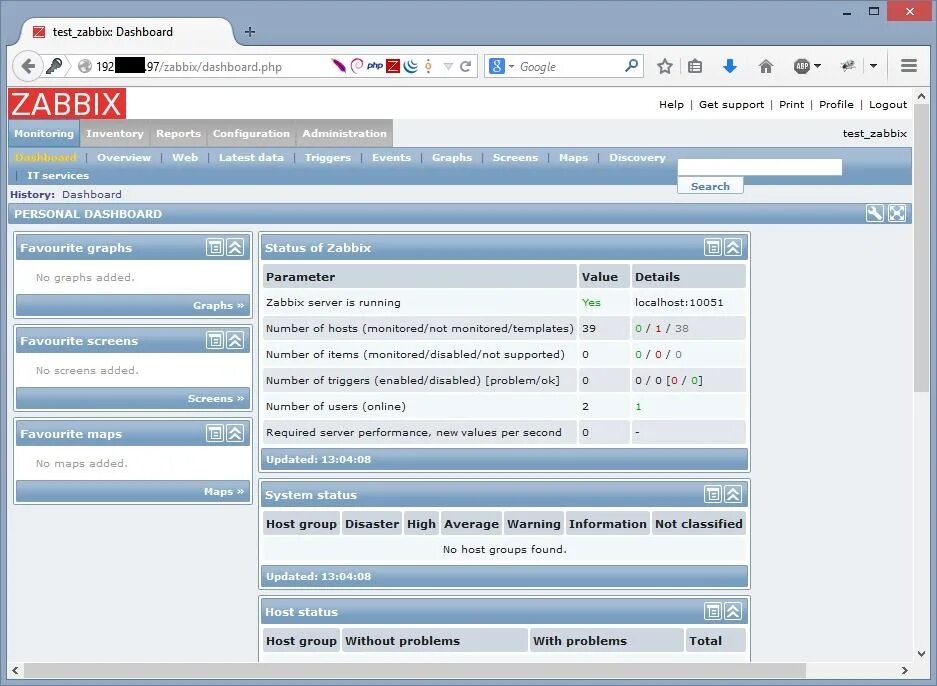Click the php icon in address bar
The width and height of the screenshot is (937, 686).
point(375,66)
